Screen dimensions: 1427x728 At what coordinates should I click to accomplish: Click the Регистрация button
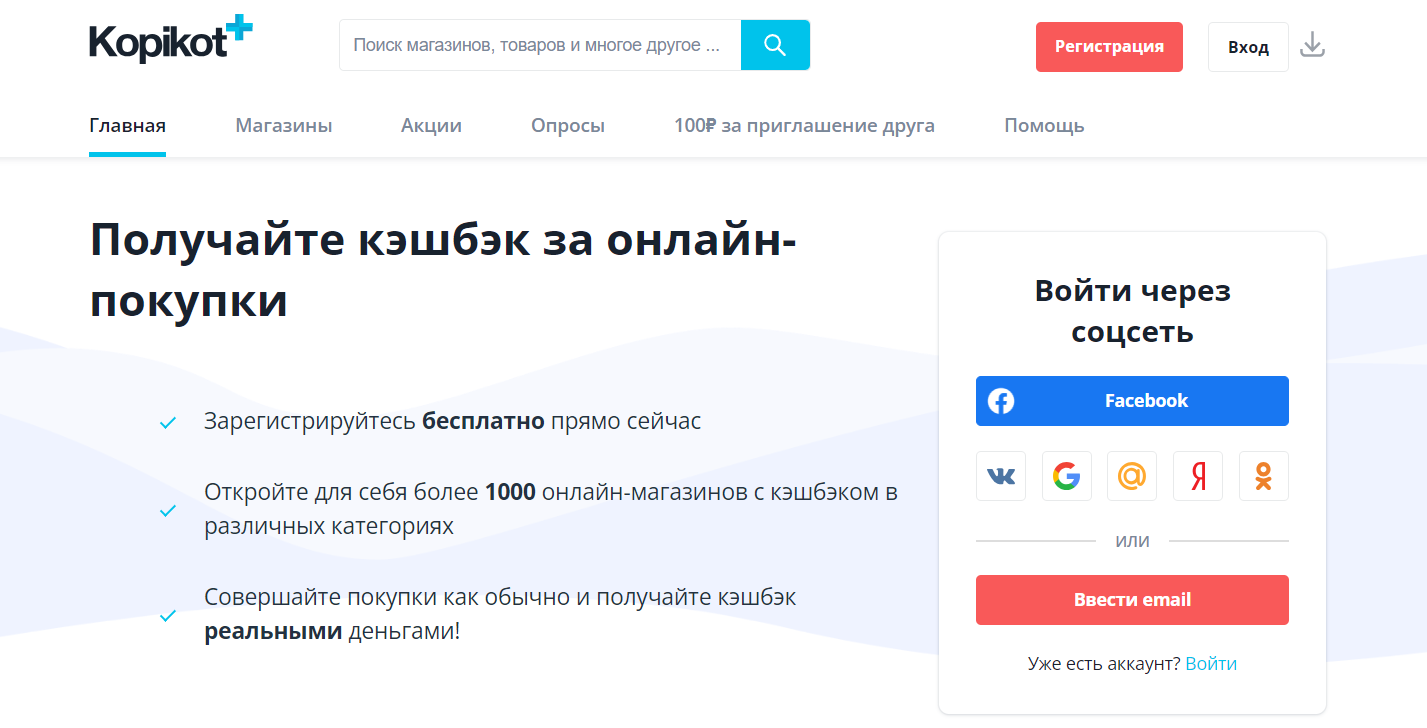coord(1109,47)
